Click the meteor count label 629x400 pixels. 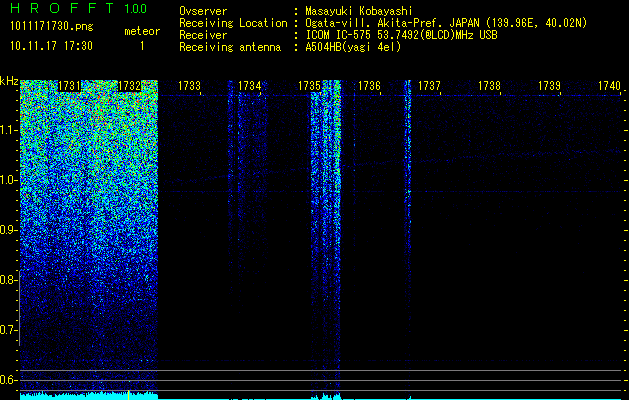(x=142, y=31)
